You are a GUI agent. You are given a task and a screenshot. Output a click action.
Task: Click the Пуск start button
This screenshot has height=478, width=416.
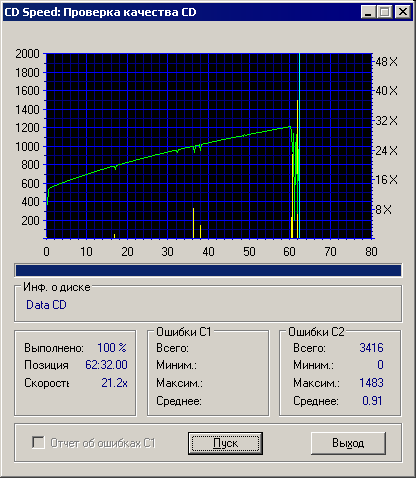pyautogui.click(x=225, y=443)
